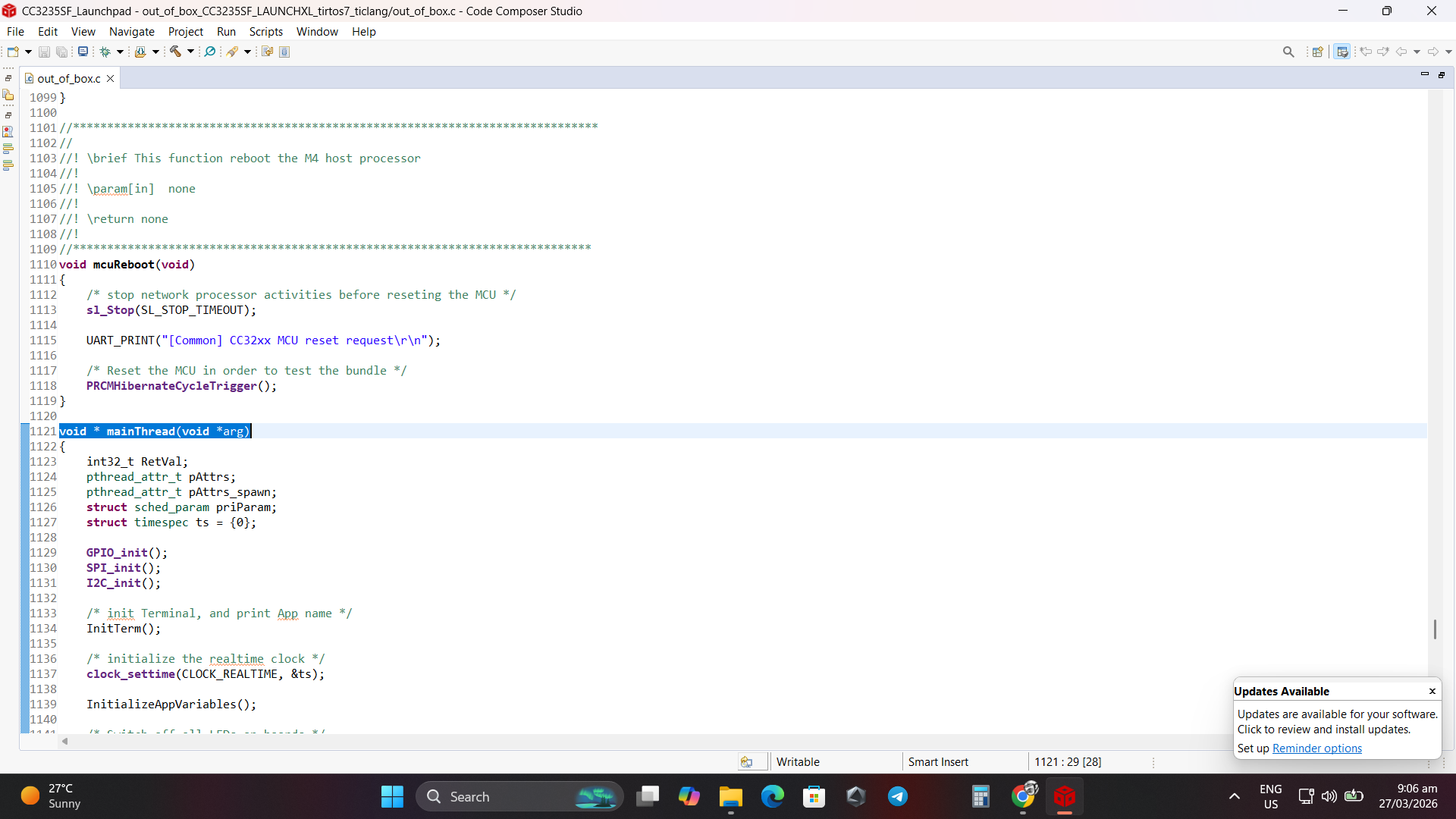Open the terminal monitor toolbar icon

coord(83,52)
